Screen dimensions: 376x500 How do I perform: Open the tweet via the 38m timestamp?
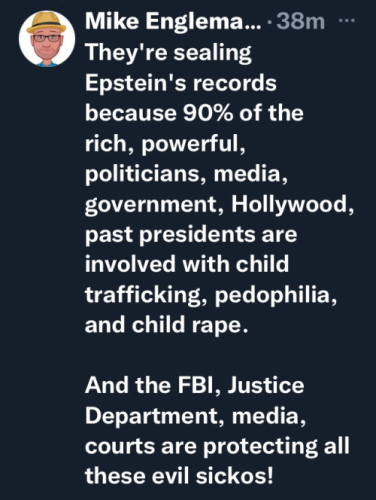coord(300,22)
